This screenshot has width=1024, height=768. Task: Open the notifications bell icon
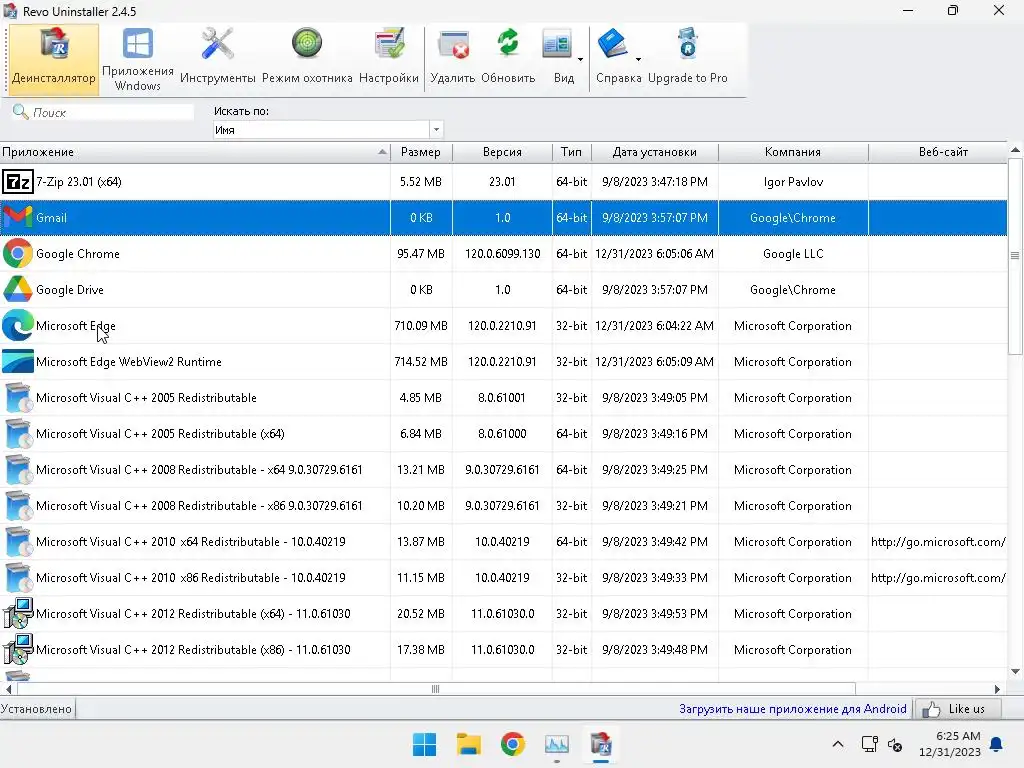(997, 744)
